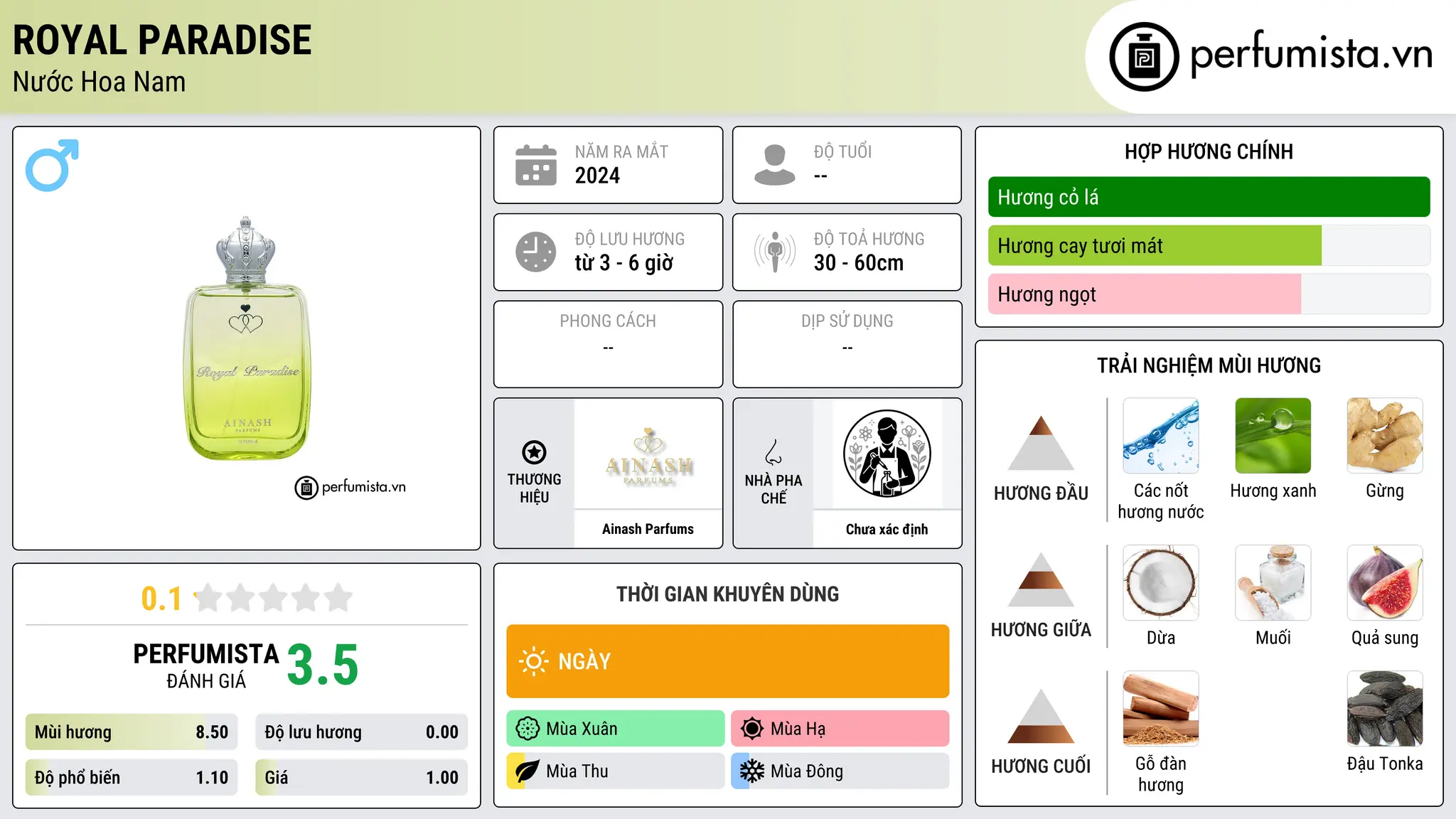Click the snowflake icon for Mùa Đông
1456x819 pixels.
tap(752, 771)
